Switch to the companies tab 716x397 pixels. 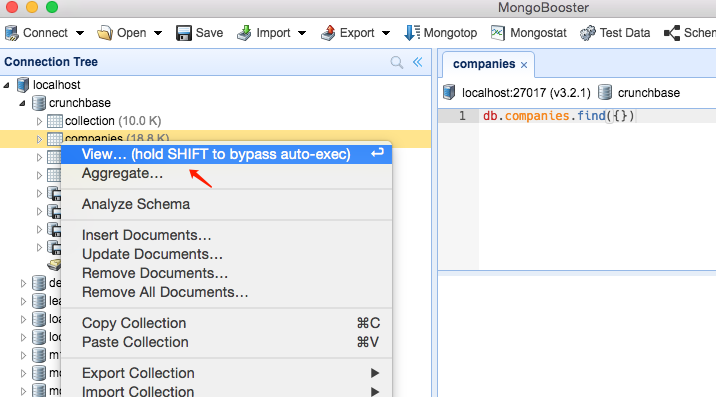click(484, 64)
